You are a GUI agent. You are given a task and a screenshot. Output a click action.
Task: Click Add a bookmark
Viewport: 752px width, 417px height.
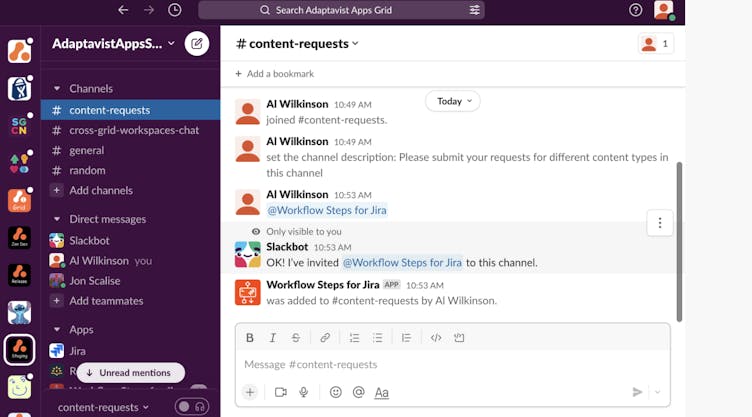point(275,74)
